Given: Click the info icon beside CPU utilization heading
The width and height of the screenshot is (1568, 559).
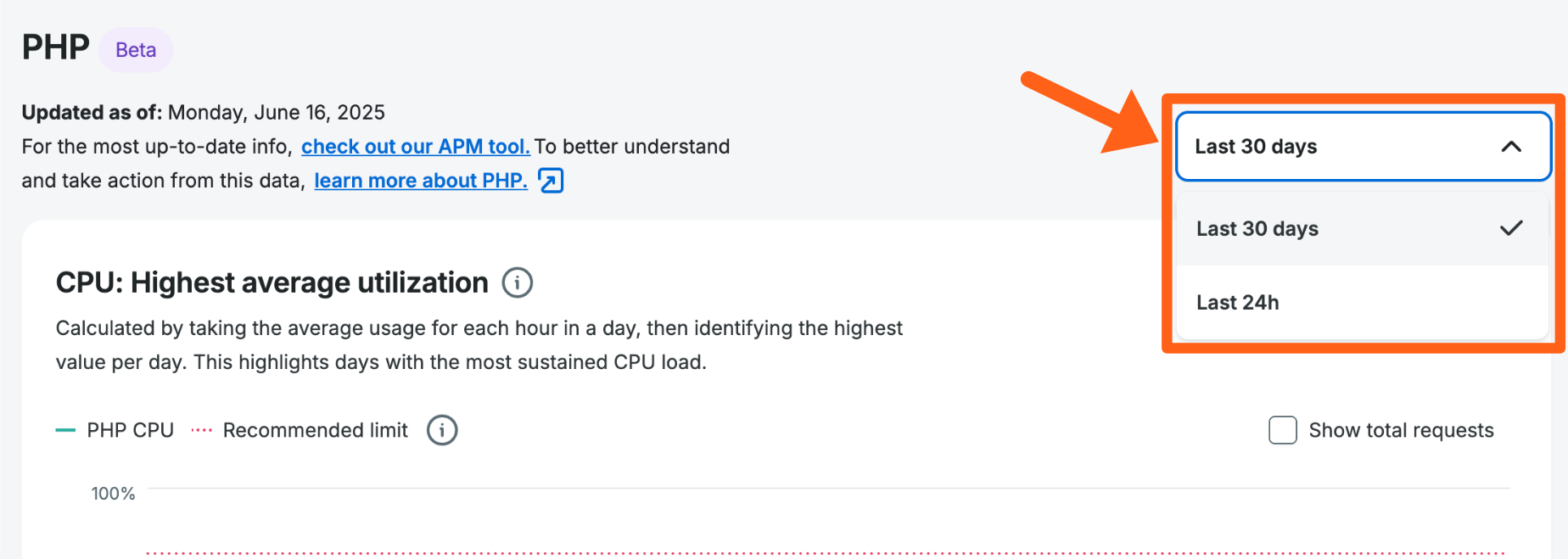Looking at the screenshot, I should [x=518, y=282].
